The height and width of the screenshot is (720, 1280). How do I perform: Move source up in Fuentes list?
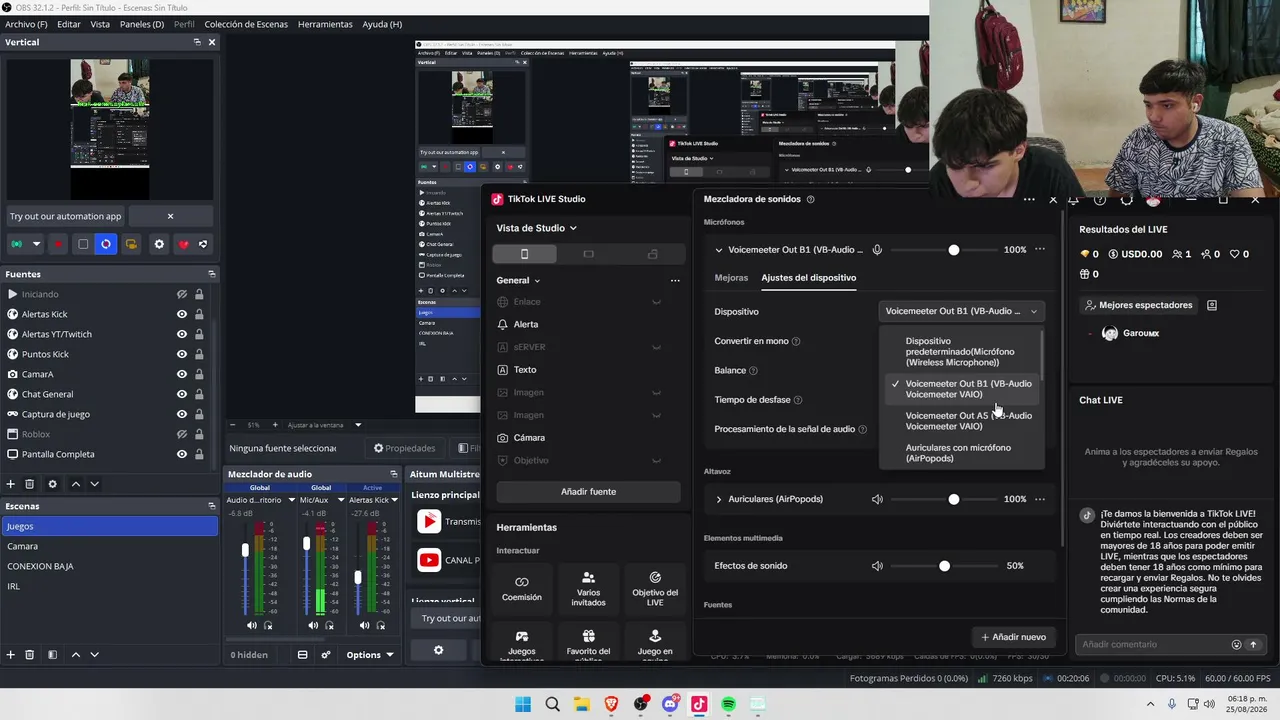75,484
